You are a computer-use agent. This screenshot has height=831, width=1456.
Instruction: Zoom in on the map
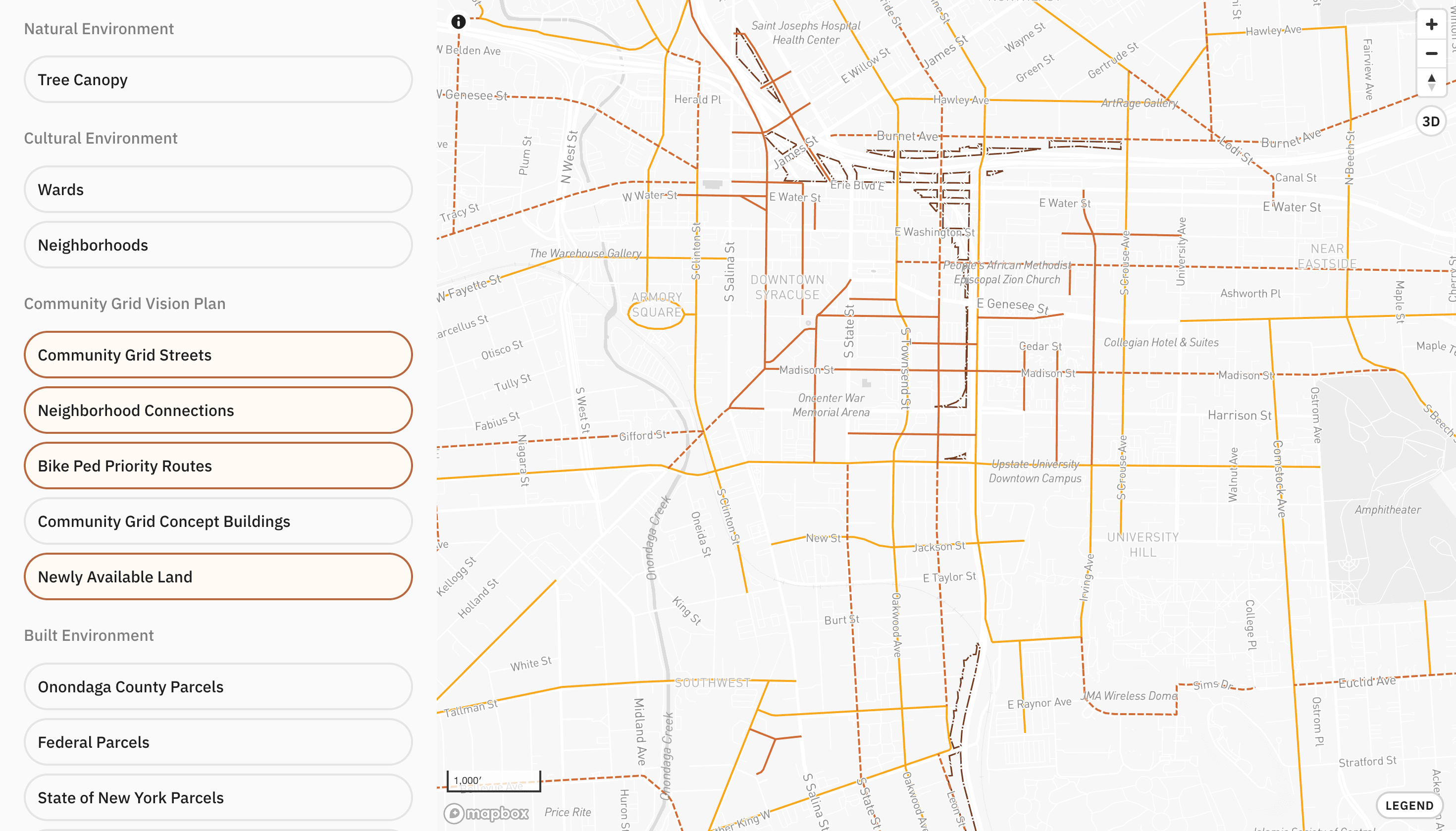pos(1431,25)
